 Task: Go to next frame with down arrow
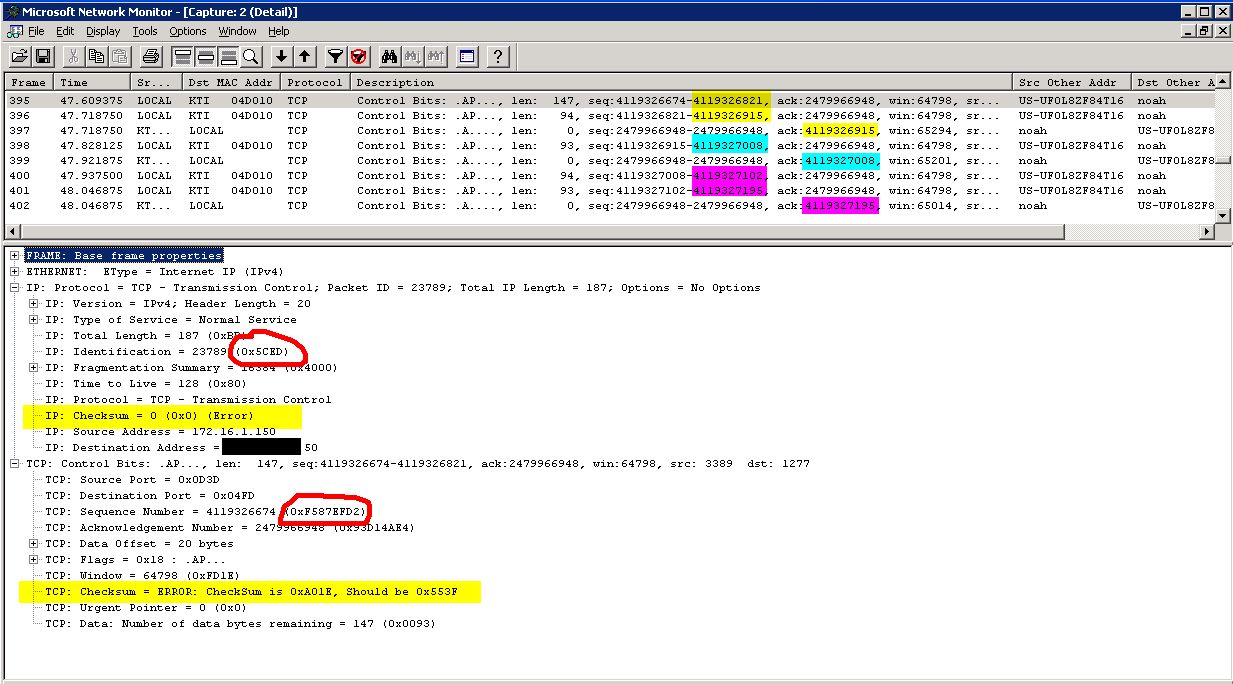coord(282,56)
